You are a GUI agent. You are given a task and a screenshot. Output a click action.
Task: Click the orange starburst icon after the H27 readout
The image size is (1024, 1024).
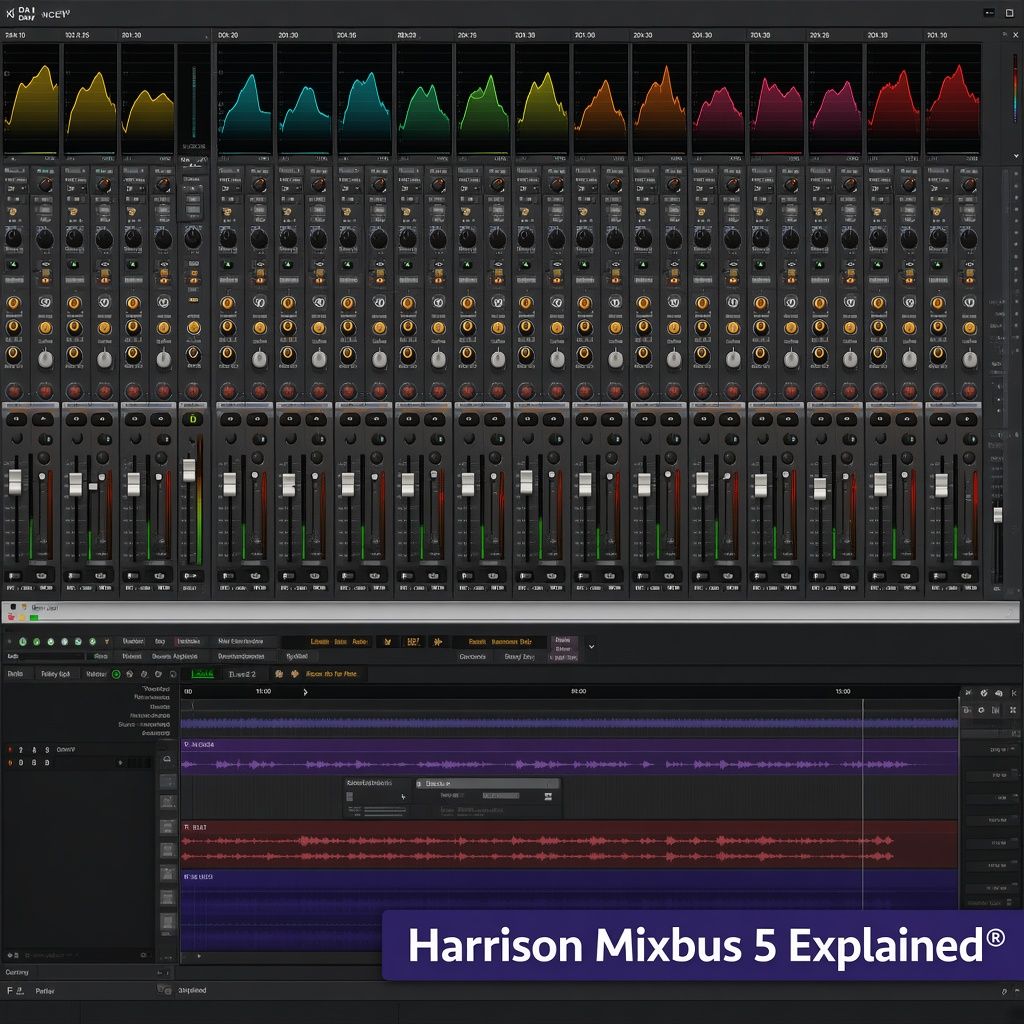click(438, 642)
